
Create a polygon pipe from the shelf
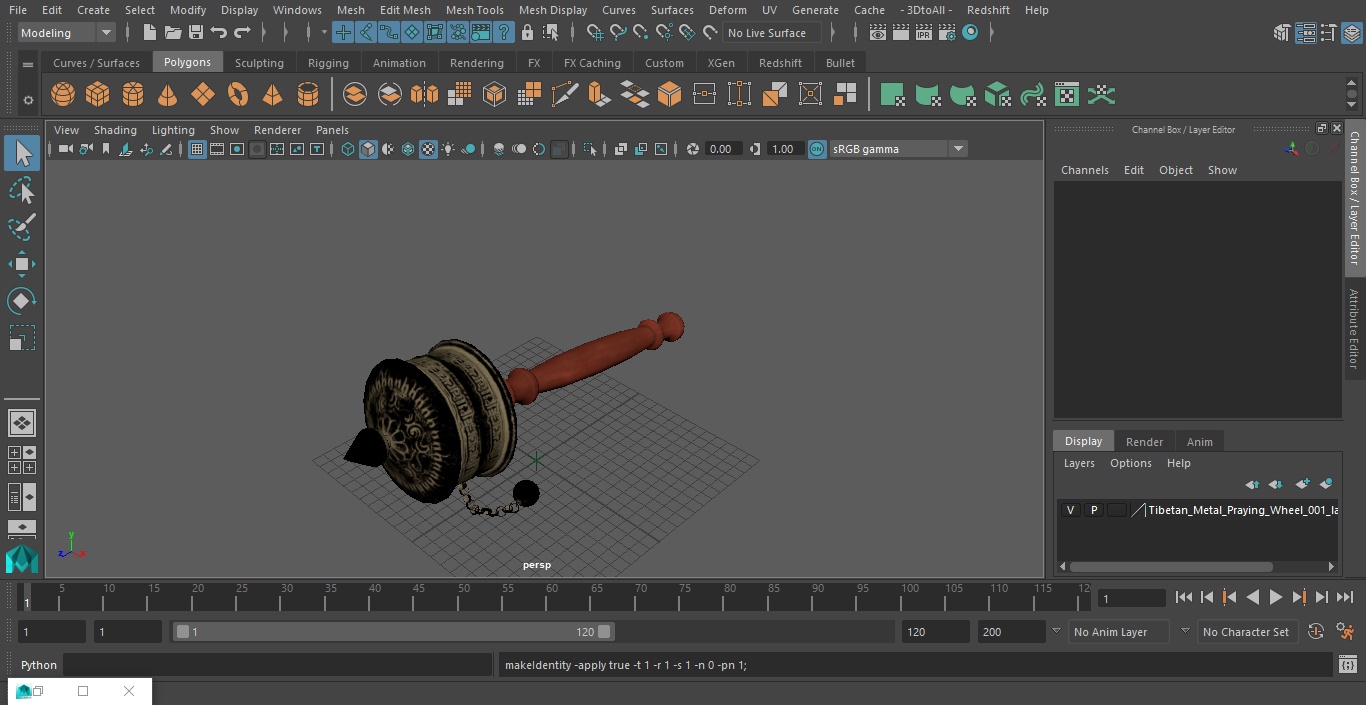point(308,95)
